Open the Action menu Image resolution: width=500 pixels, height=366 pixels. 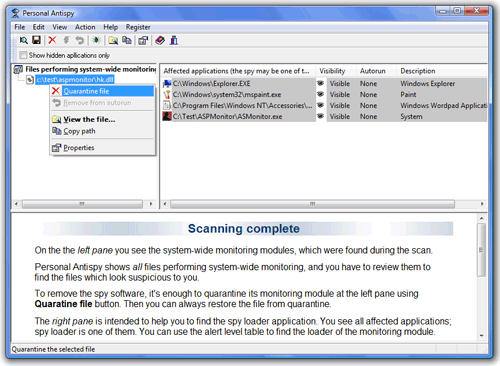click(x=85, y=27)
